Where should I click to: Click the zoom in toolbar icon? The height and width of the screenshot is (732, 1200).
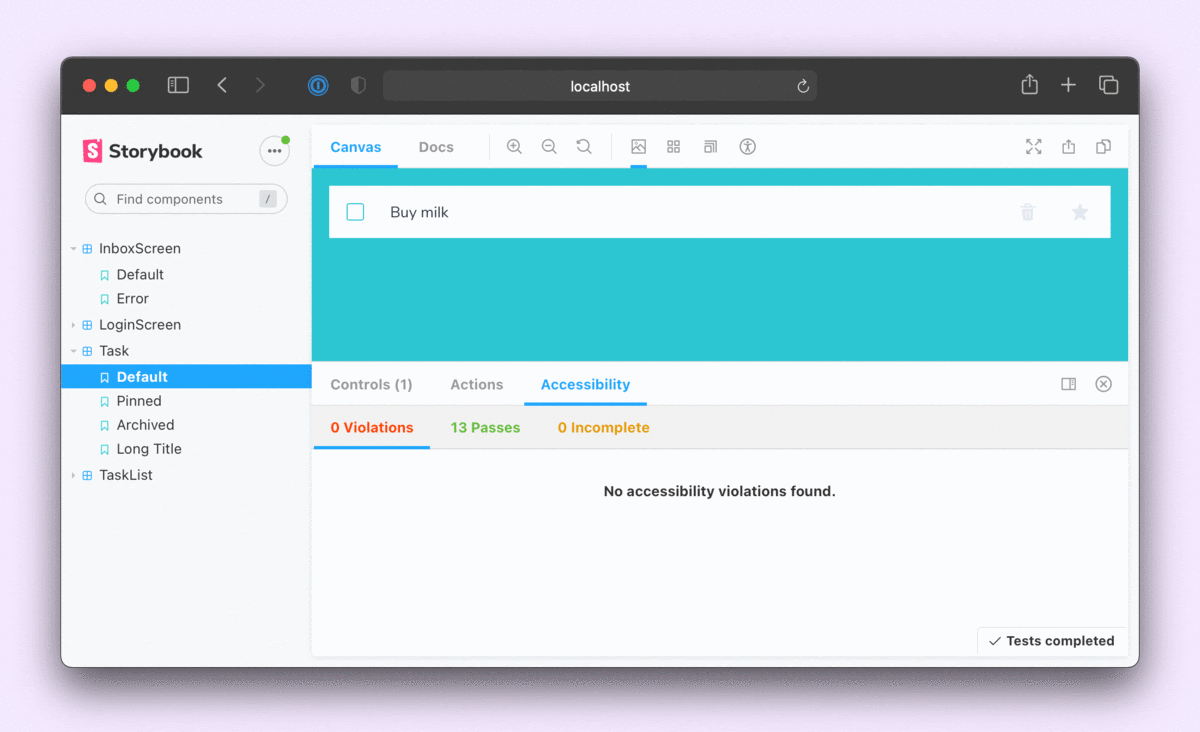514,147
